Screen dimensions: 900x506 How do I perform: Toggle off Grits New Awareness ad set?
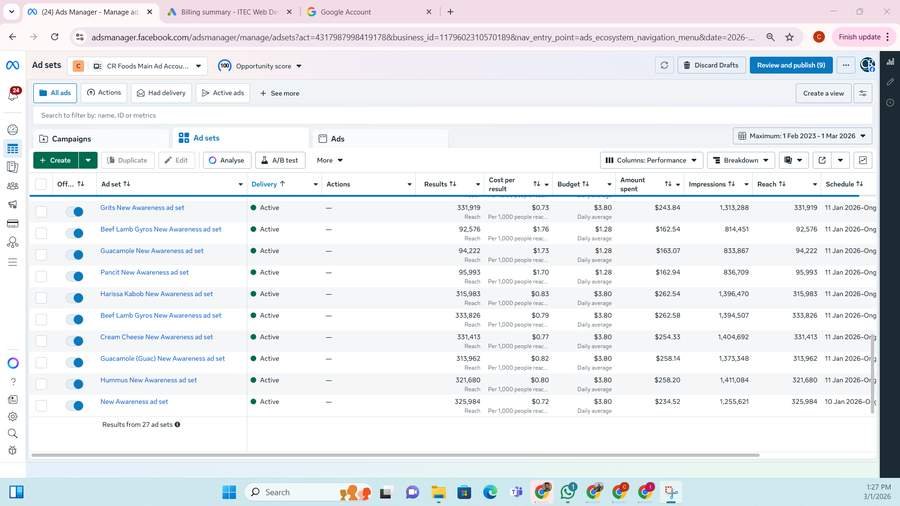[x=75, y=212]
